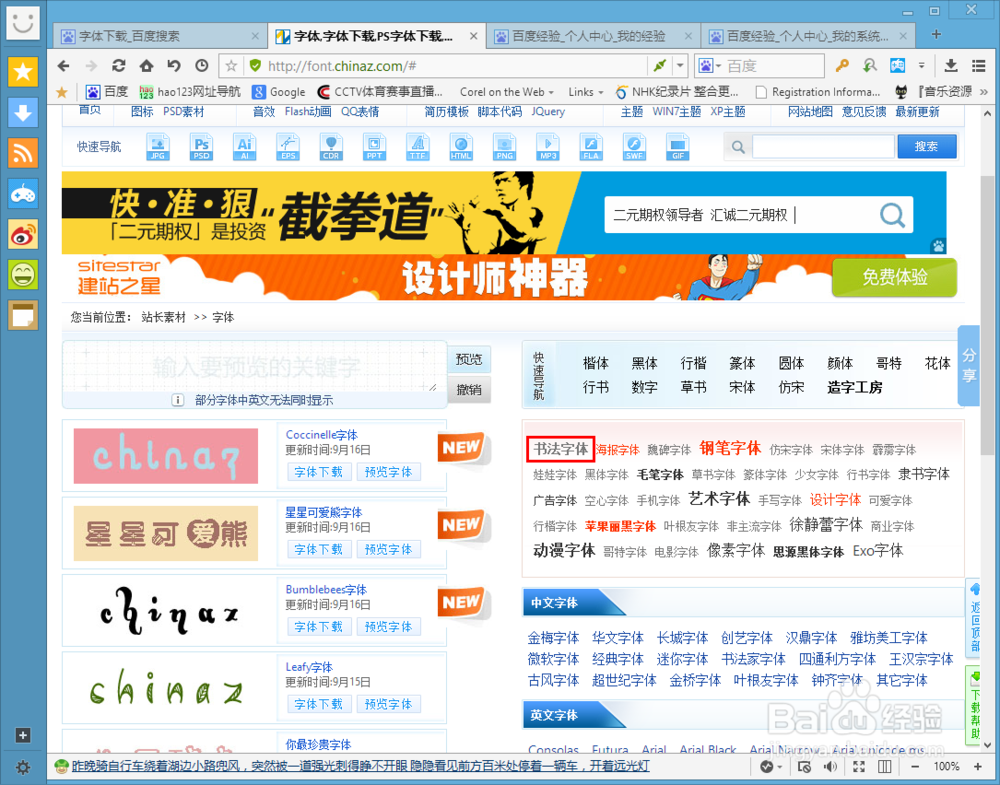Open a new tab with plus
The image size is (1000, 785).
click(936, 34)
